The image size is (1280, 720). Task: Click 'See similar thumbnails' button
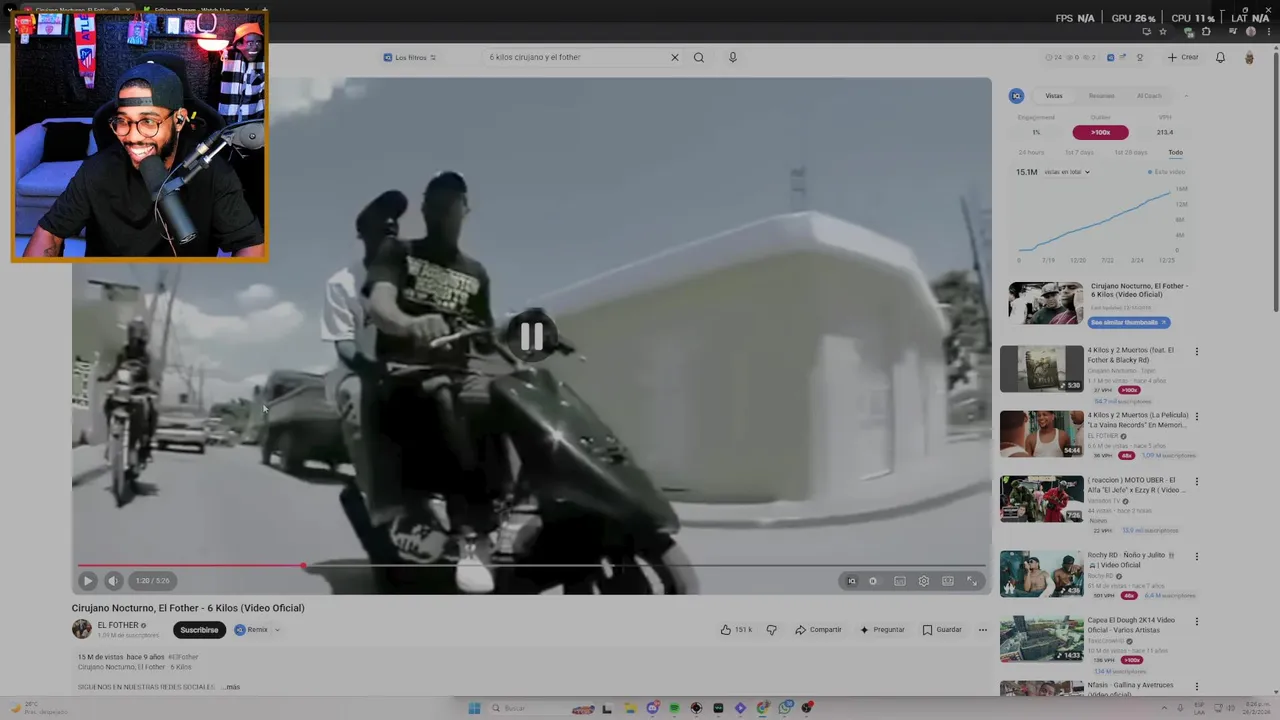[1129, 322]
